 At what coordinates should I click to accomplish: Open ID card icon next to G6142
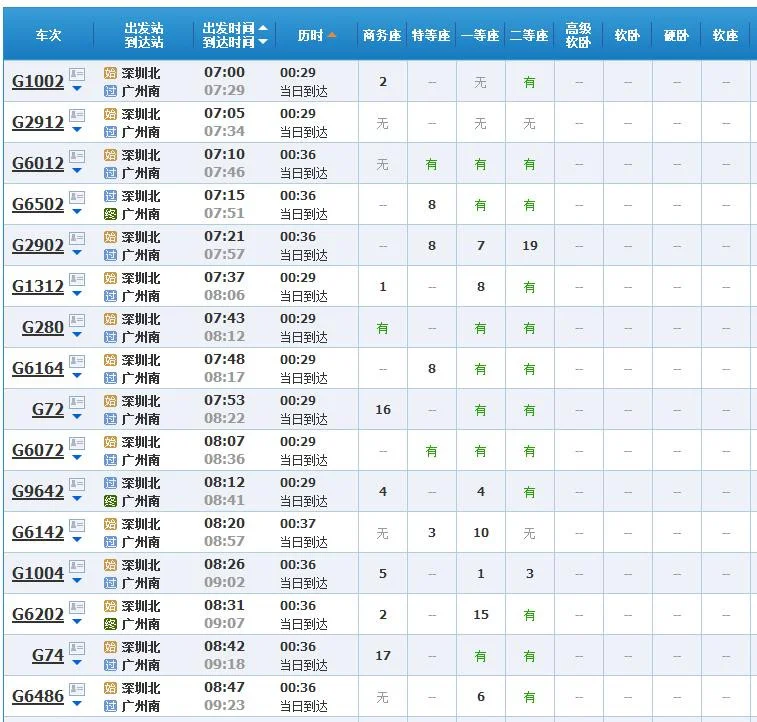(77, 525)
